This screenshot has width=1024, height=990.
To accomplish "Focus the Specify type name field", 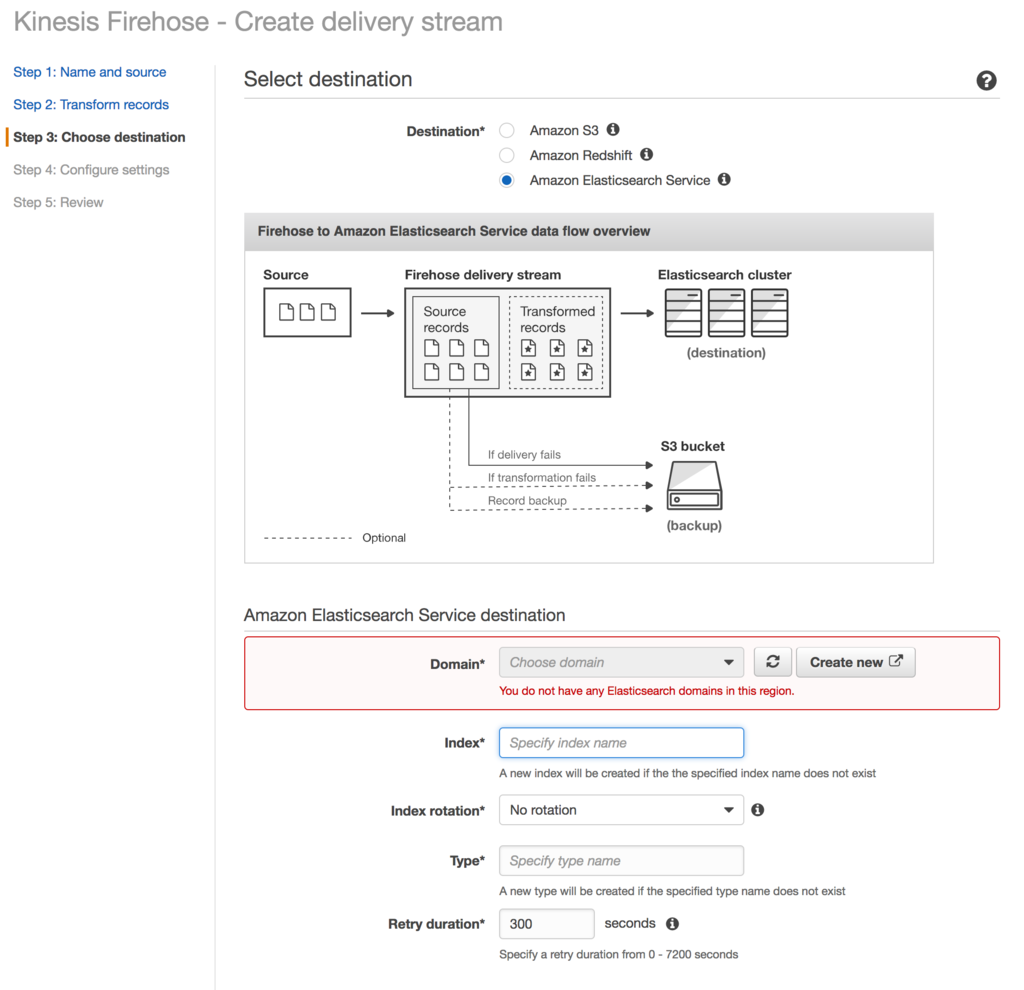I will [621, 861].
